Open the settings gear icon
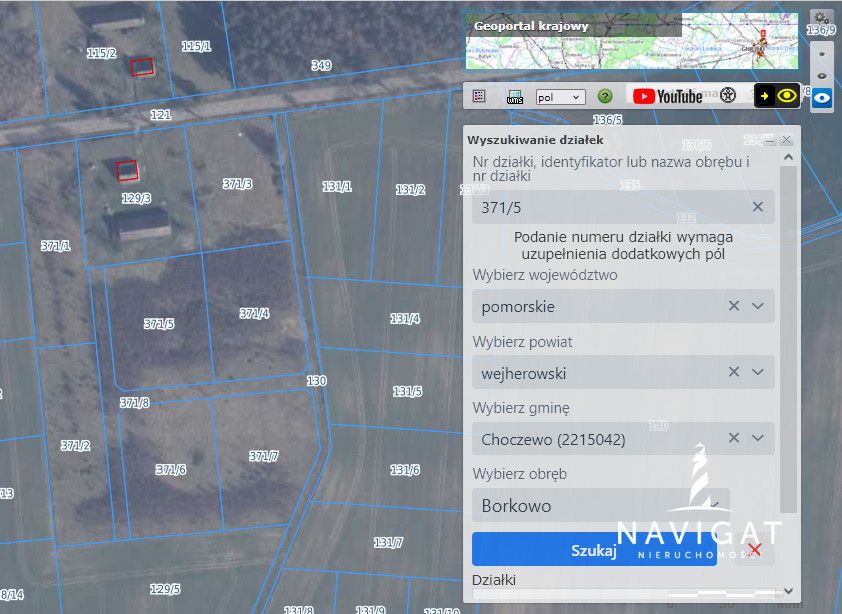The image size is (842, 614). click(821, 17)
